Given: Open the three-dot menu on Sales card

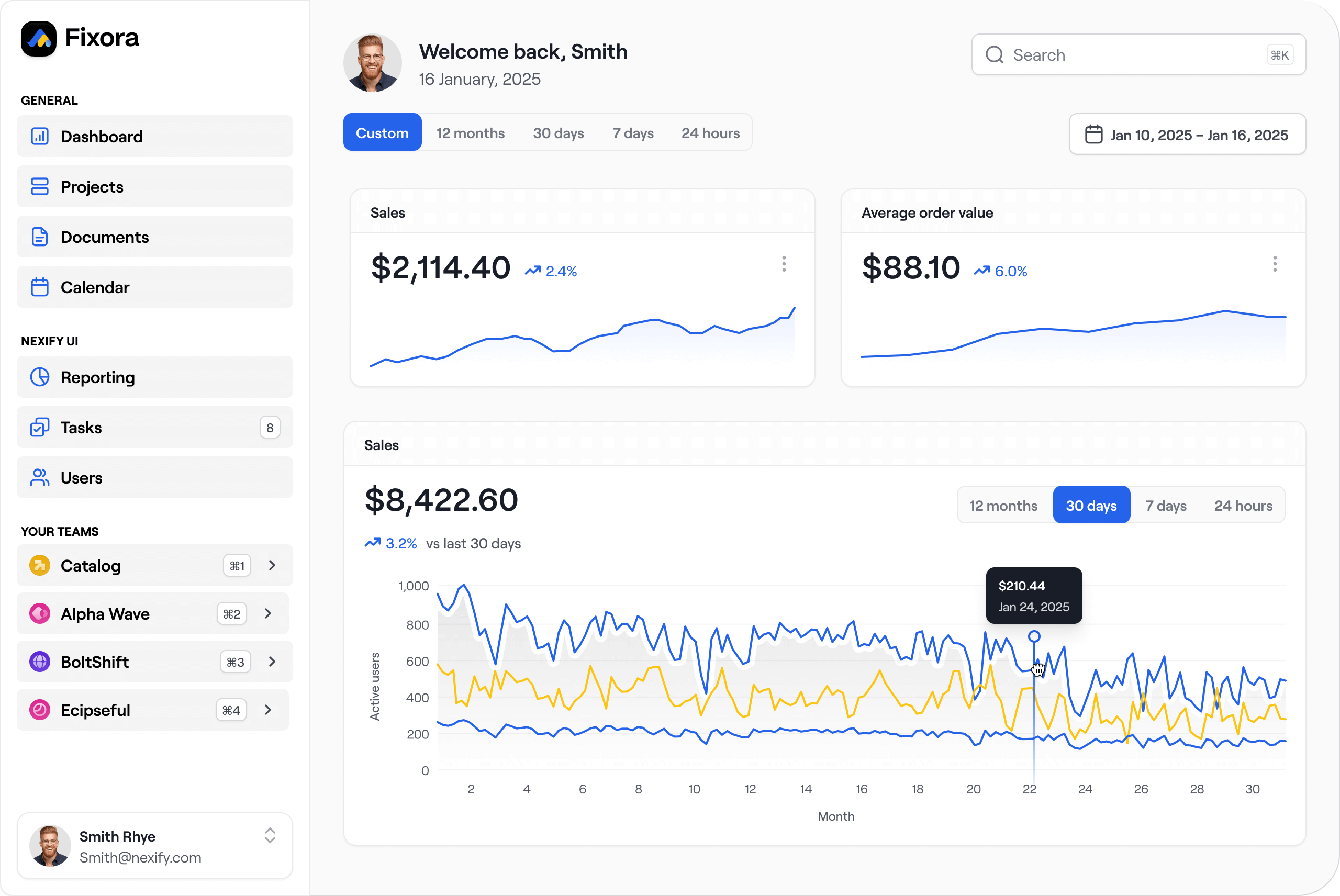Looking at the screenshot, I should (x=784, y=264).
